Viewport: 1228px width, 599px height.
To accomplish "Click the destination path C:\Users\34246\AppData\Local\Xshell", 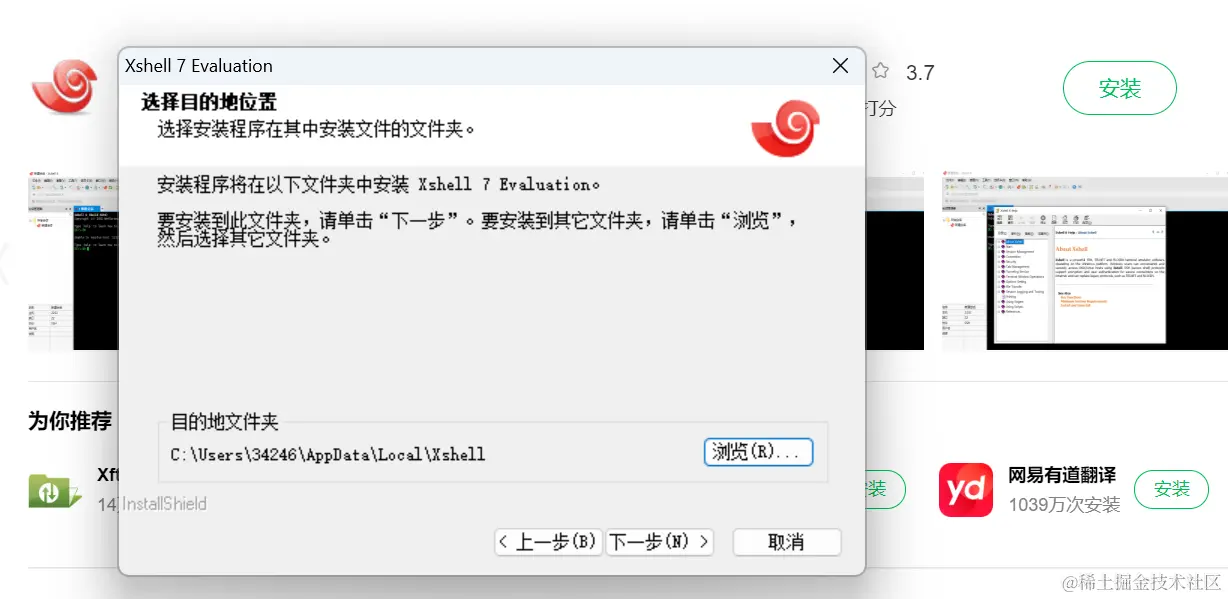I will click(x=328, y=454).
